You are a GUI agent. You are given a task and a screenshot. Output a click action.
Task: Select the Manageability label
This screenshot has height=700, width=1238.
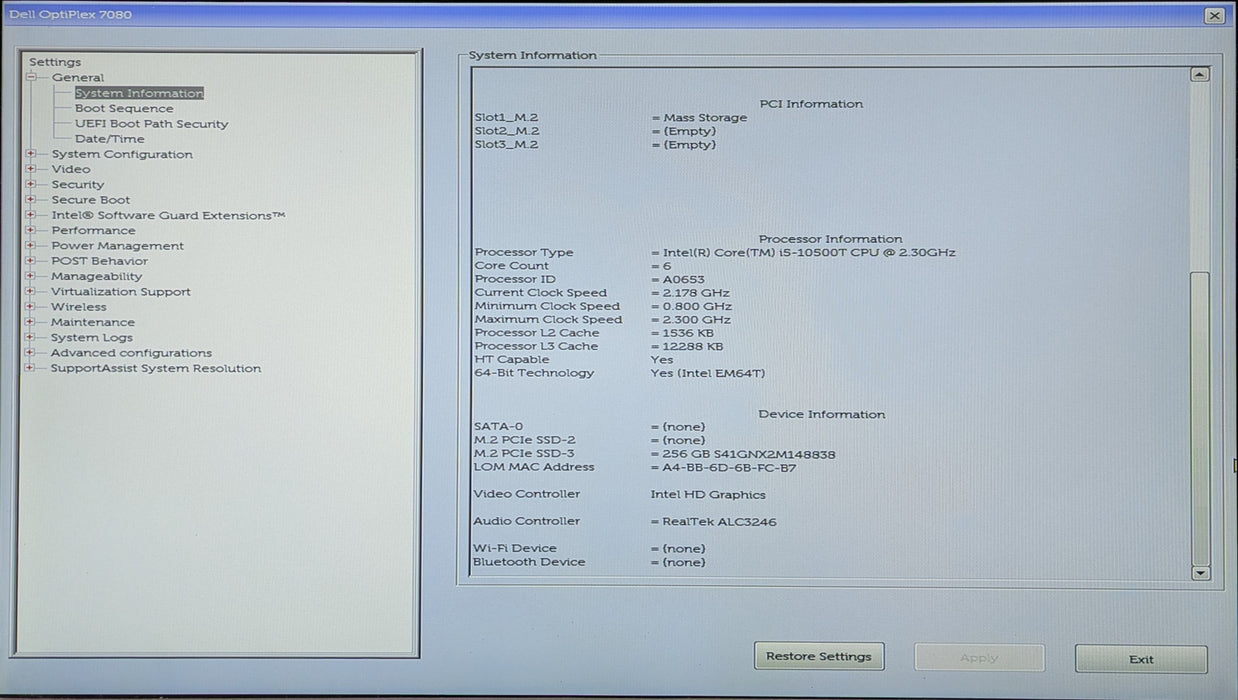coord(97,276)
